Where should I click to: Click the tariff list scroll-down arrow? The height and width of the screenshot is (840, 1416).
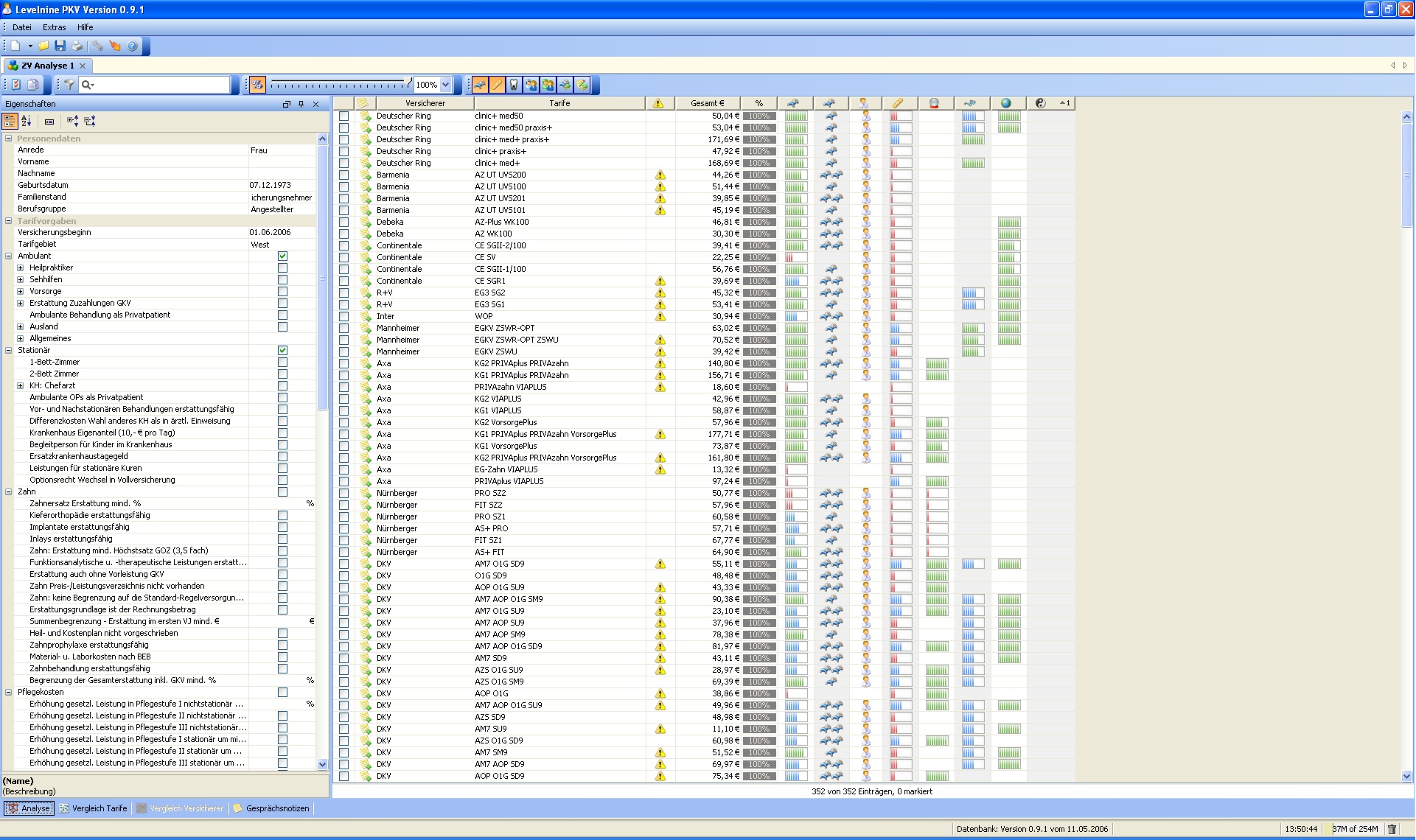pos(1406,775)
